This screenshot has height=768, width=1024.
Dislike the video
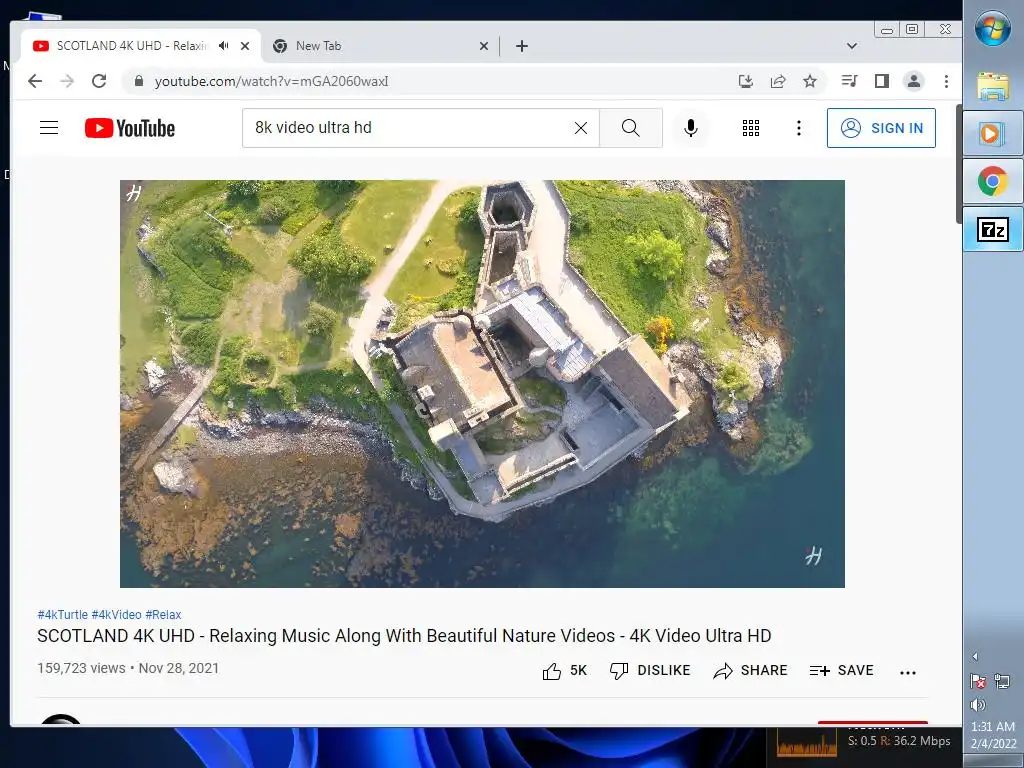(650, 671)
